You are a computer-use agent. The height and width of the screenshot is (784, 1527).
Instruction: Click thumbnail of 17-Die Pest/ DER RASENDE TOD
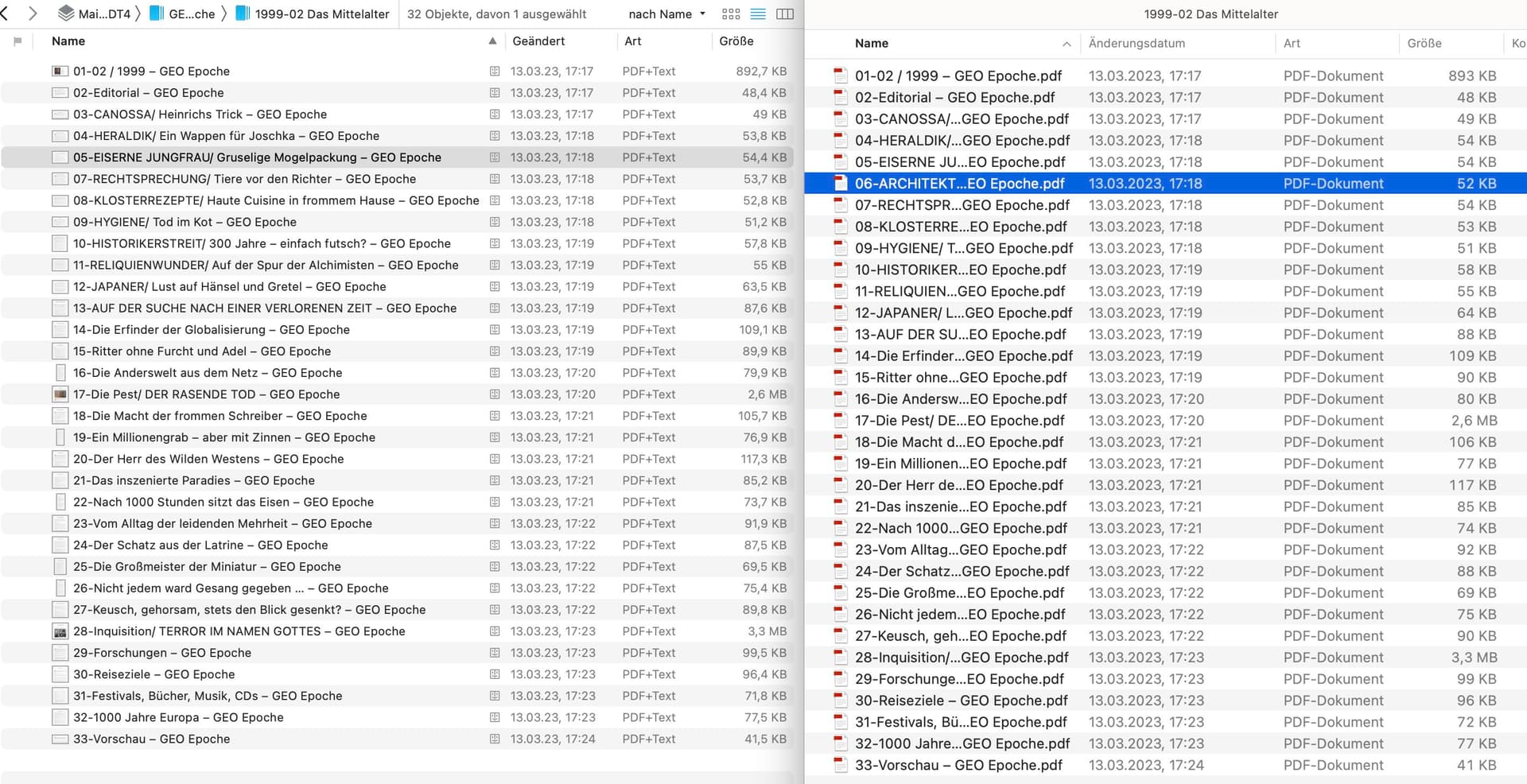[60, 394]
